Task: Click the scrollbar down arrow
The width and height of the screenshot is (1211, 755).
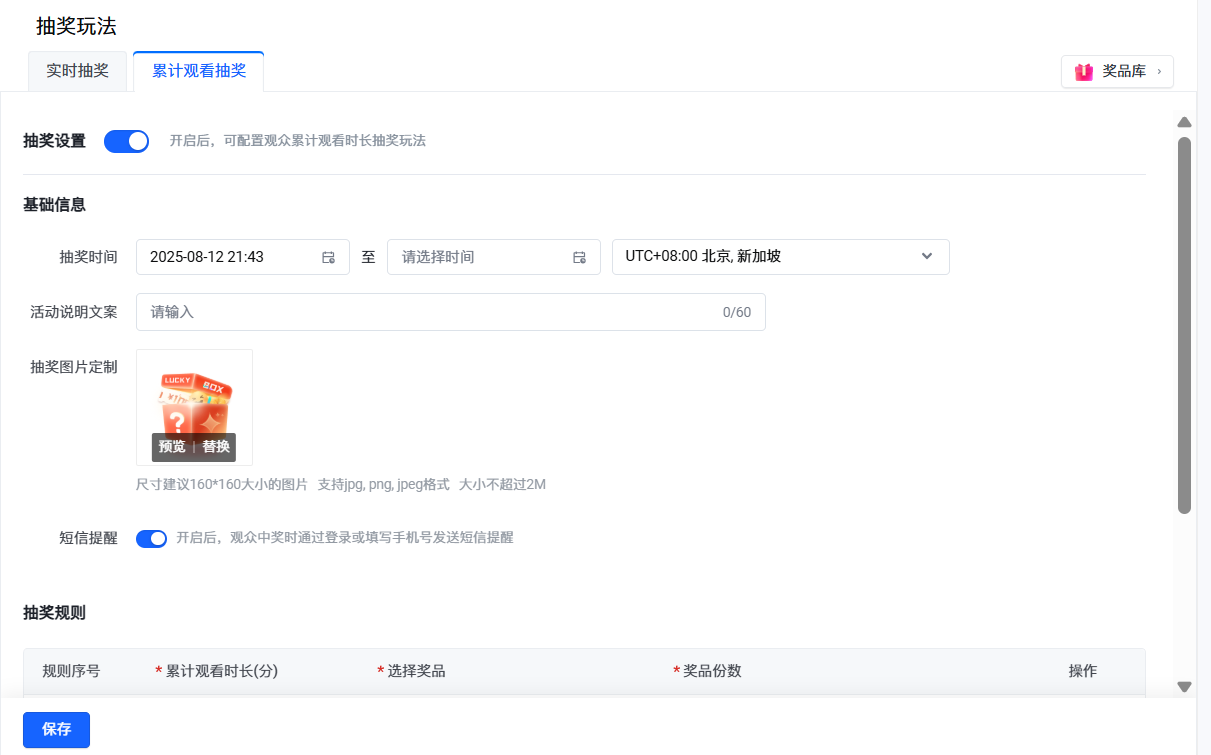Action: 1184,687
